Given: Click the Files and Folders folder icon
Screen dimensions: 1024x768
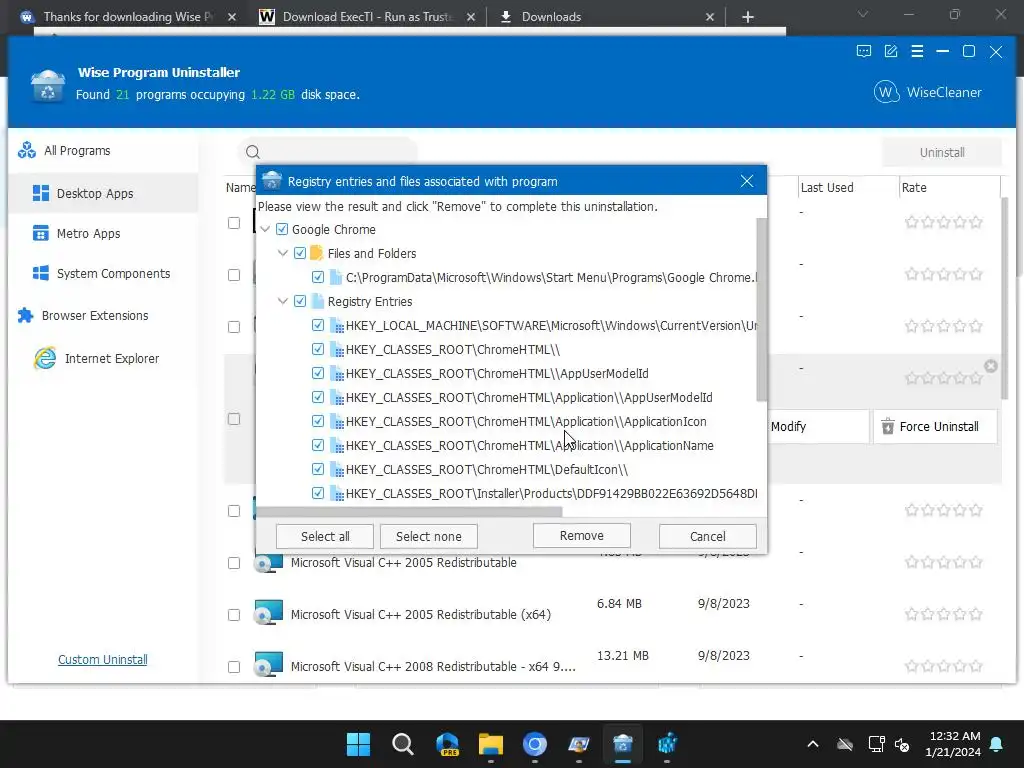Looking at the screenshot, I should coord(317,253).
